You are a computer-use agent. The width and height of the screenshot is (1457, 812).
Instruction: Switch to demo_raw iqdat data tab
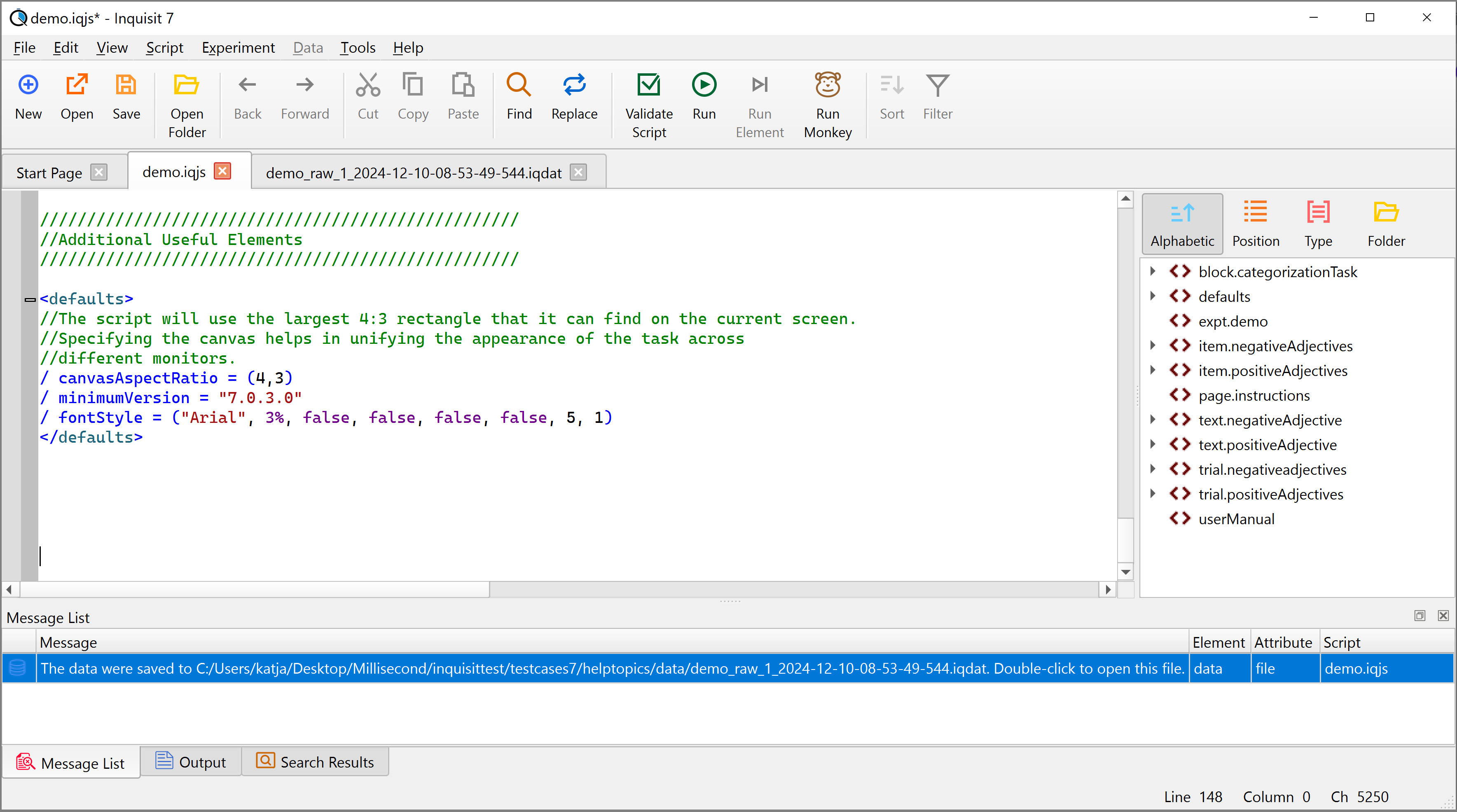pyautogui.click(x=414, y=173)
